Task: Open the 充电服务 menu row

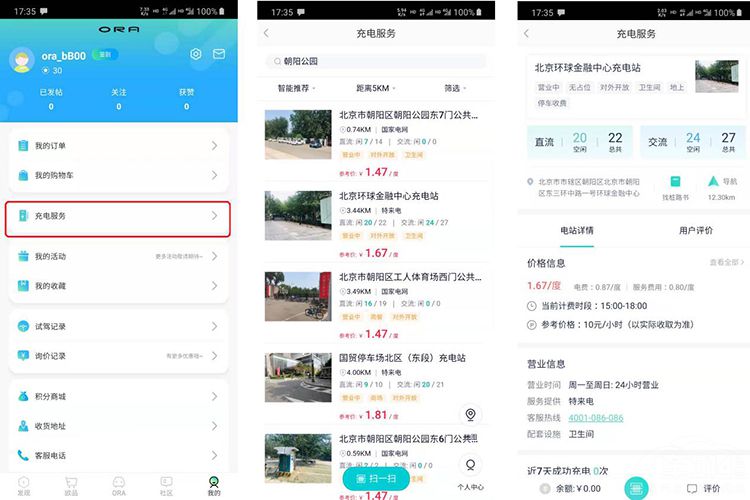Action: click(x=118, y=216)
